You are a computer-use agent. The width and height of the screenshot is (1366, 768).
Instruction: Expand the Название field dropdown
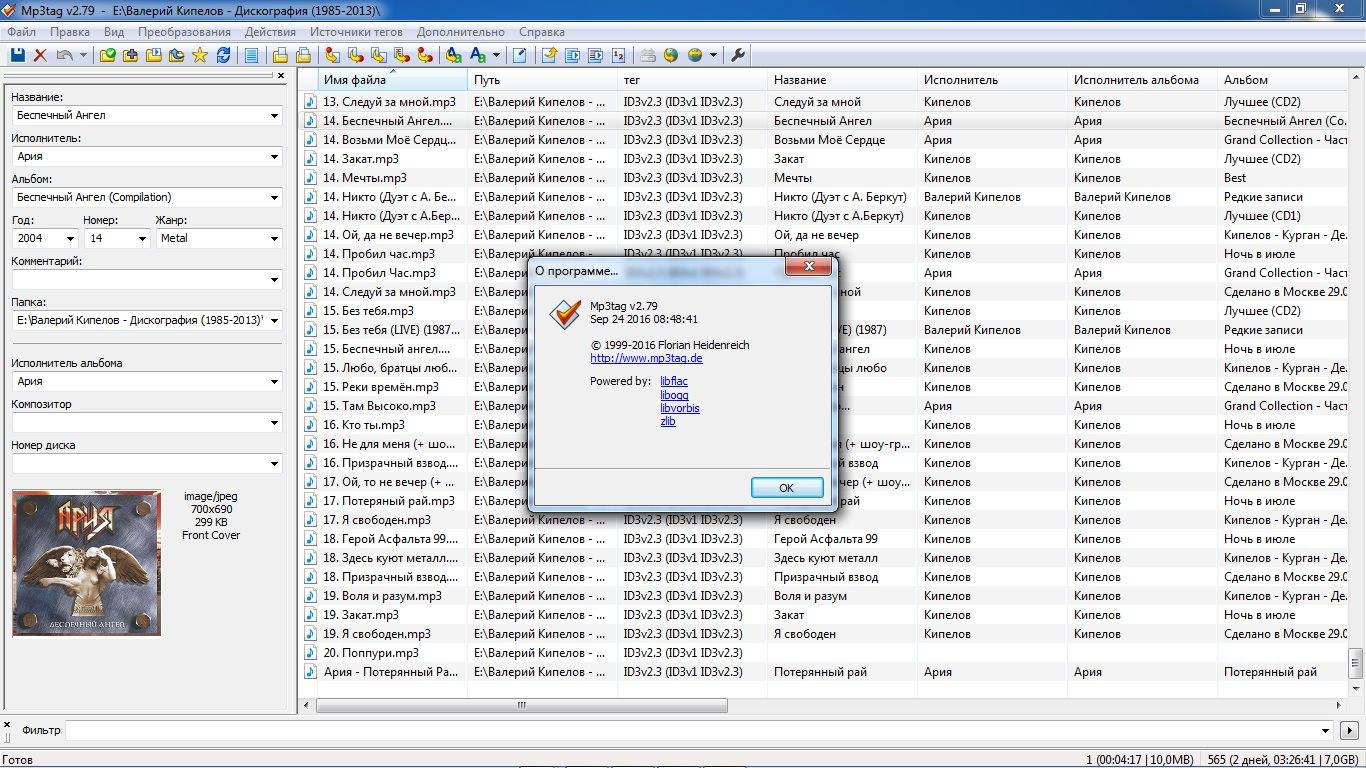click(x=274, y=115)
